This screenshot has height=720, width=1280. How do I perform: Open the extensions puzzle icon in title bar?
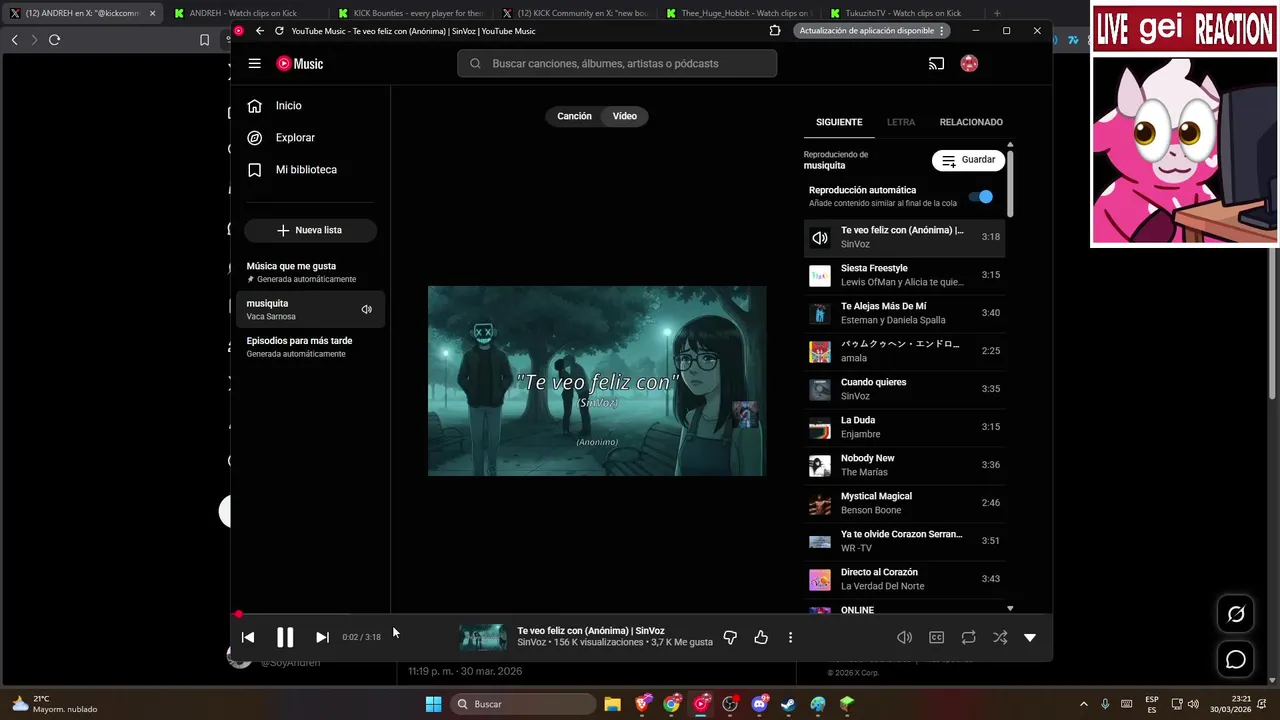(775, 31)
